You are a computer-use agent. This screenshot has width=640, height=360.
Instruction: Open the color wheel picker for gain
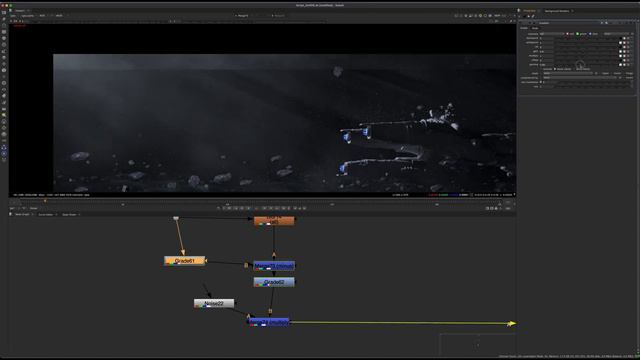point(624,51)
